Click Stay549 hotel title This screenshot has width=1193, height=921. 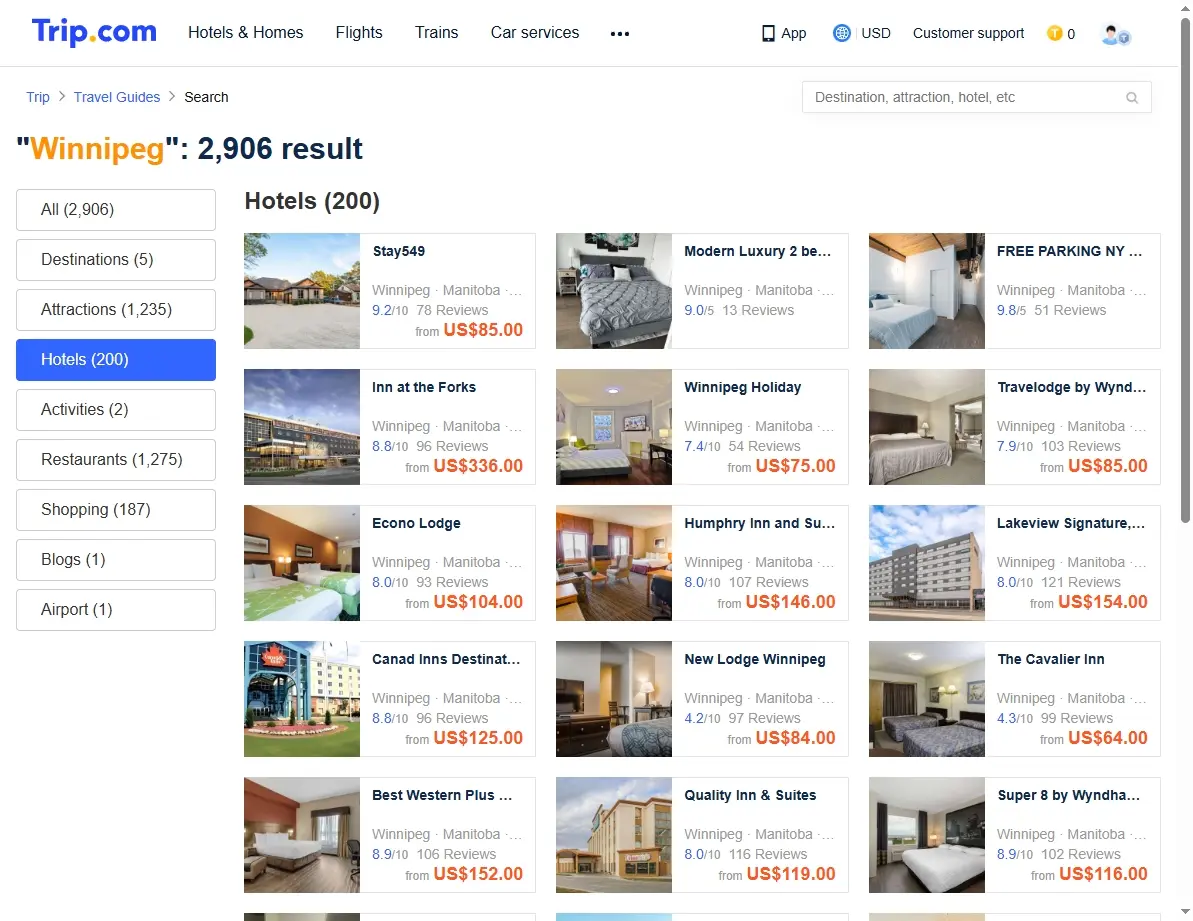[399, 252]
